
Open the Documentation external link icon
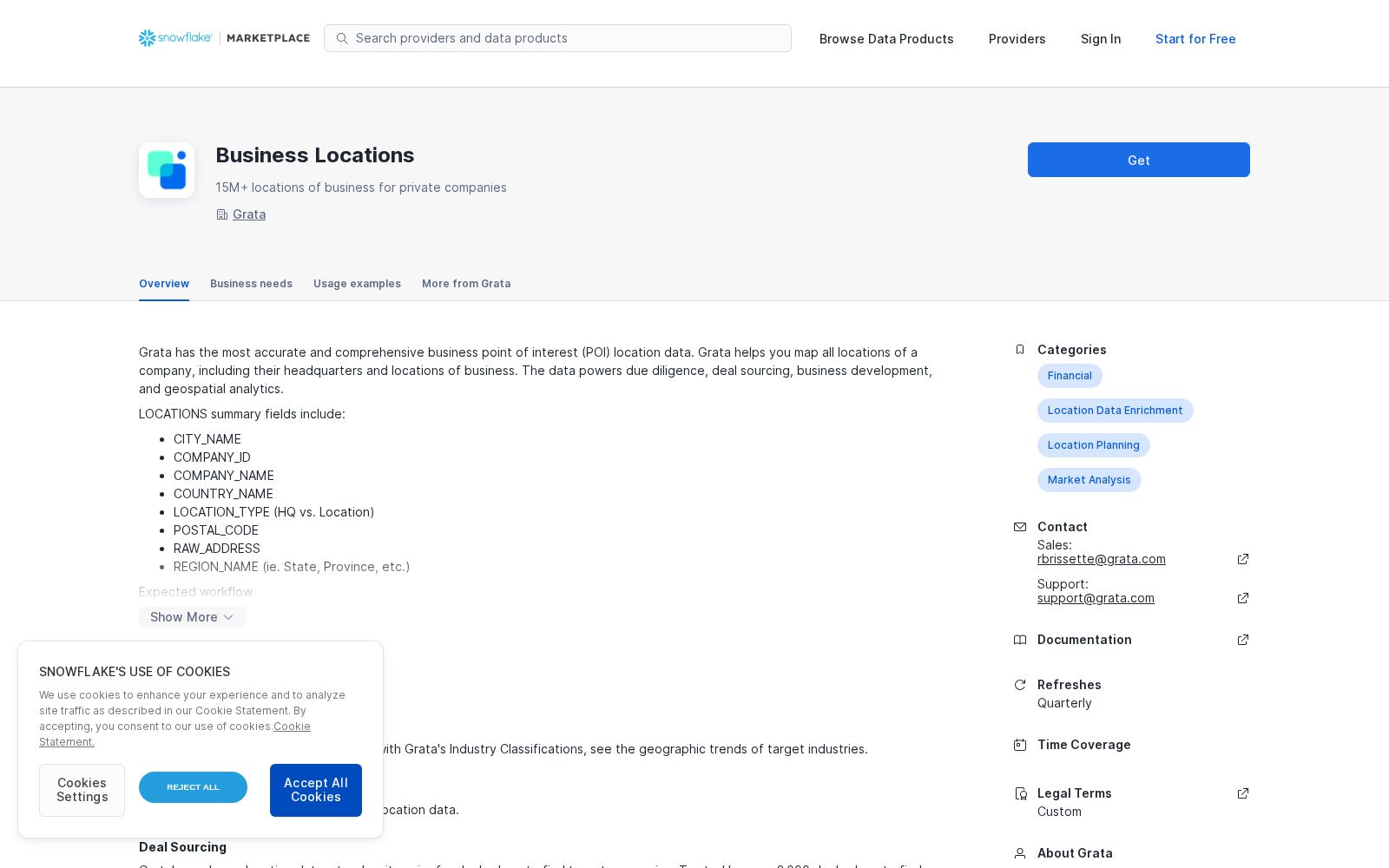(1243, 640)
